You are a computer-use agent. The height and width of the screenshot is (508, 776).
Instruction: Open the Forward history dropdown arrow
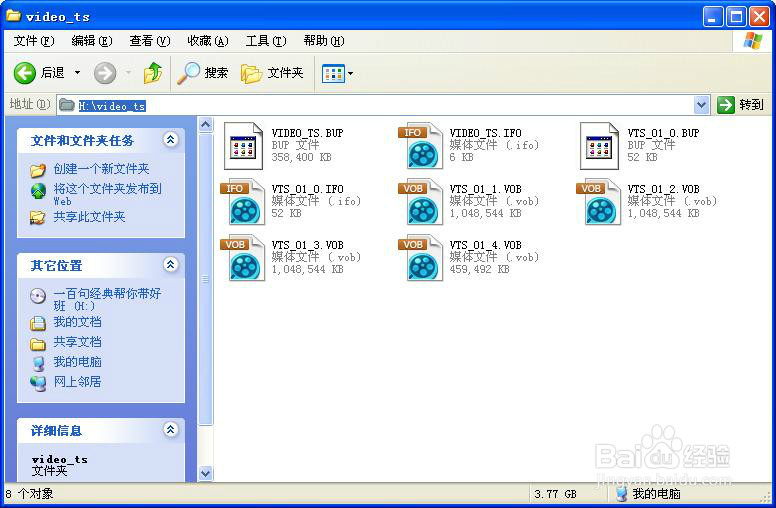pos(128,73)
